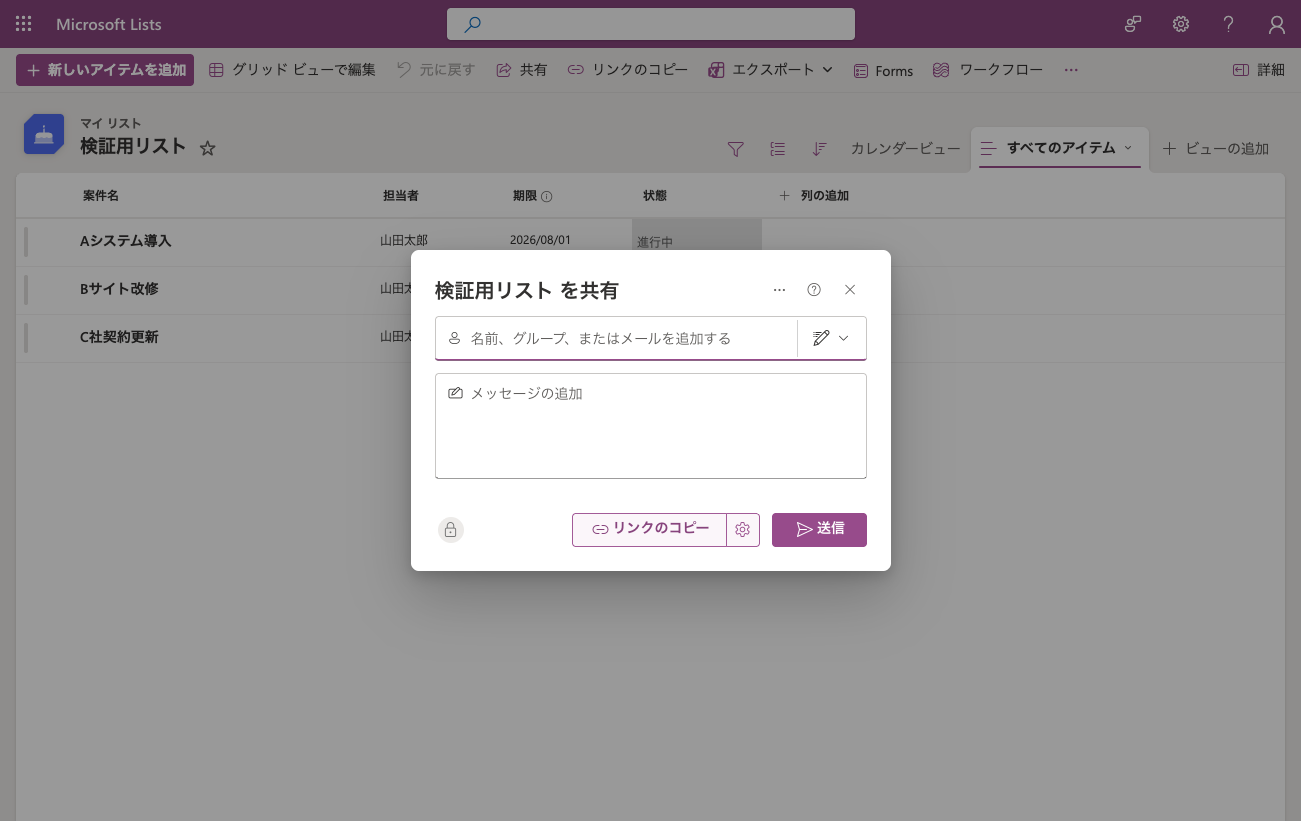This screenshot has height=821, width=1301.
Task: Click Microsoft Lists title link
Action: point(109,24)
